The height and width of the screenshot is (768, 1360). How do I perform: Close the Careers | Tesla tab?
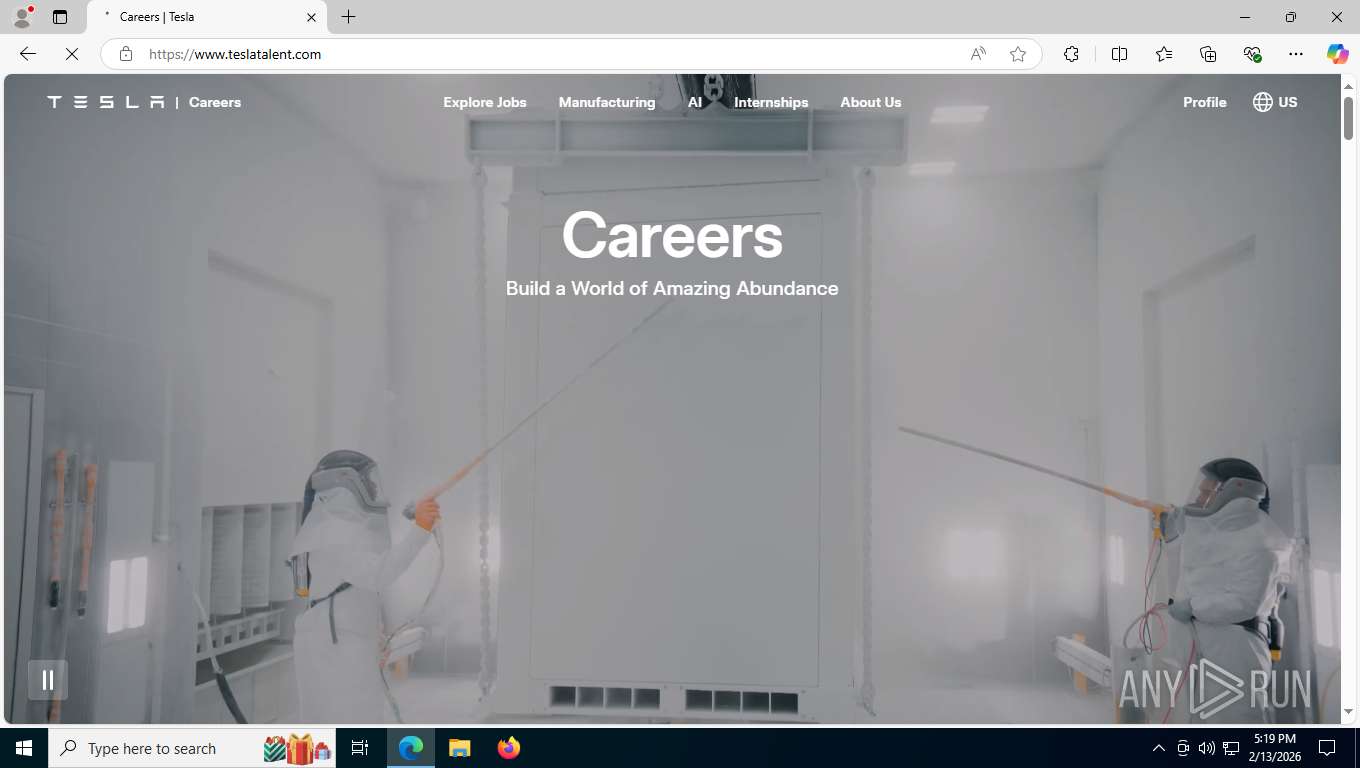[x=311, y=17]
